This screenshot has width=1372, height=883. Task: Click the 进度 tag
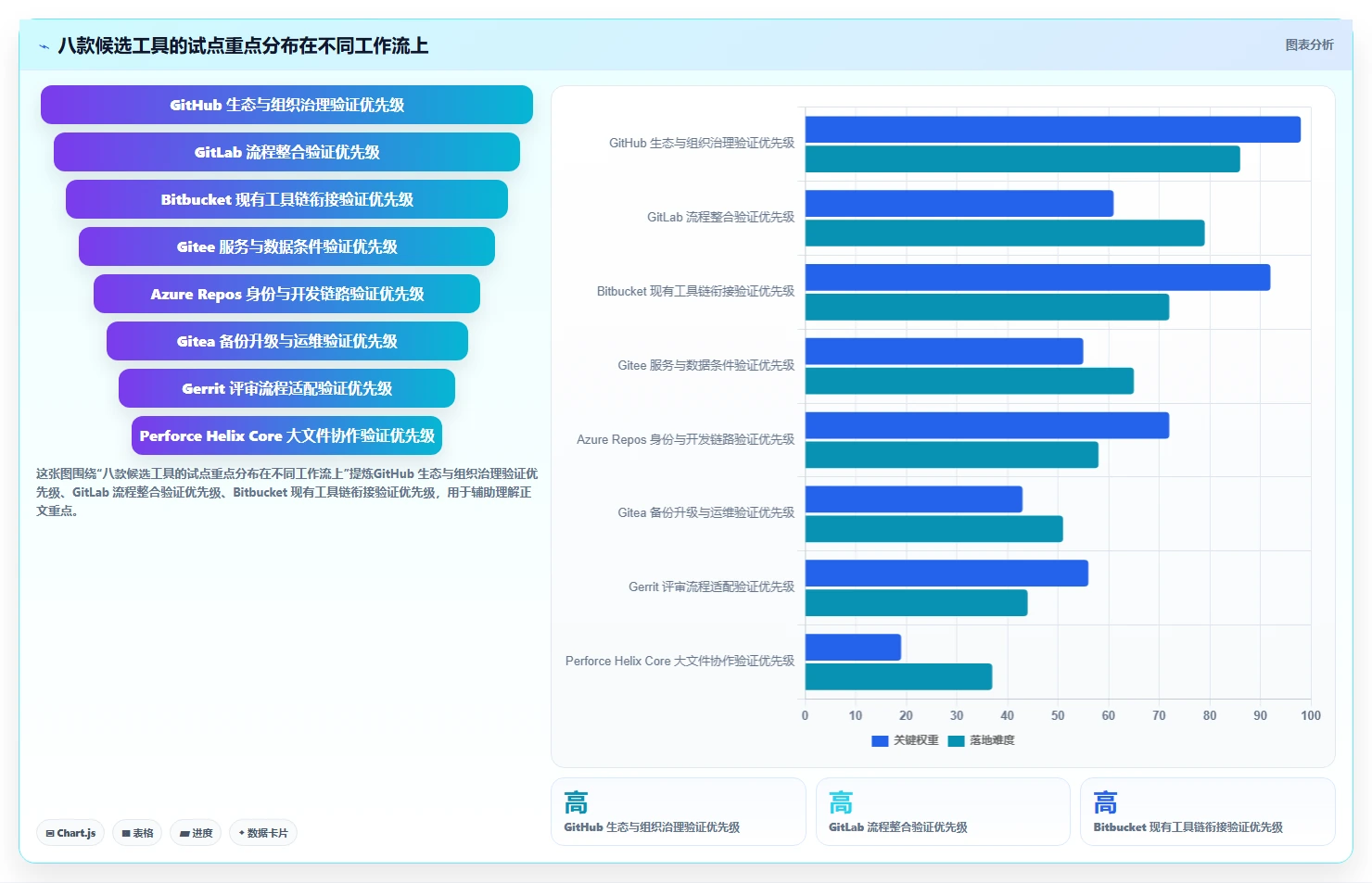tap(196, 833)
